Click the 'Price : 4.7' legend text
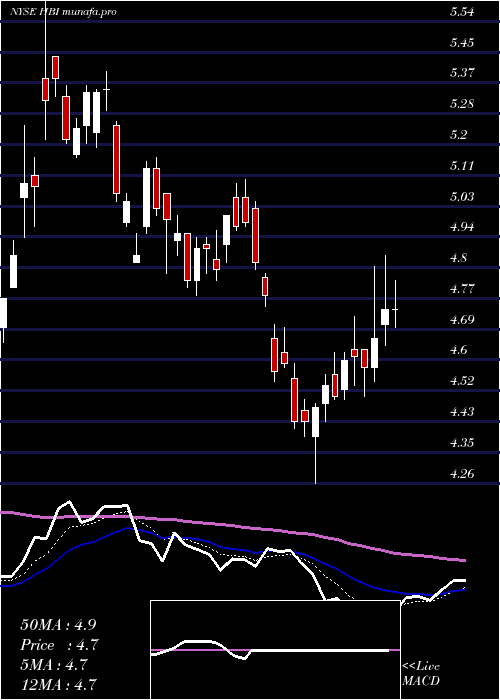This screenshot has height=700, width=500. click(59, 645)
